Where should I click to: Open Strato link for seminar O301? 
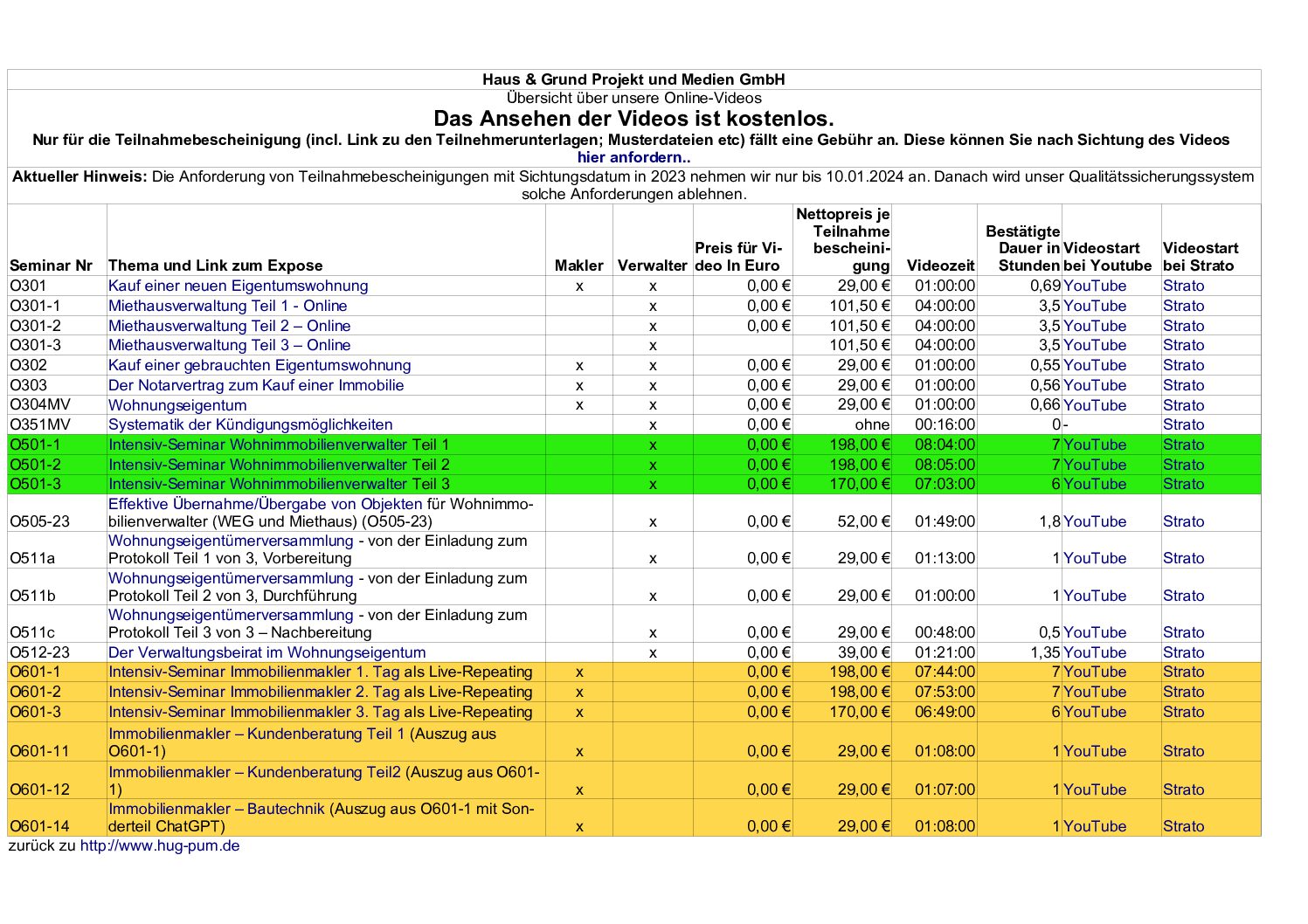(1184, 286)
